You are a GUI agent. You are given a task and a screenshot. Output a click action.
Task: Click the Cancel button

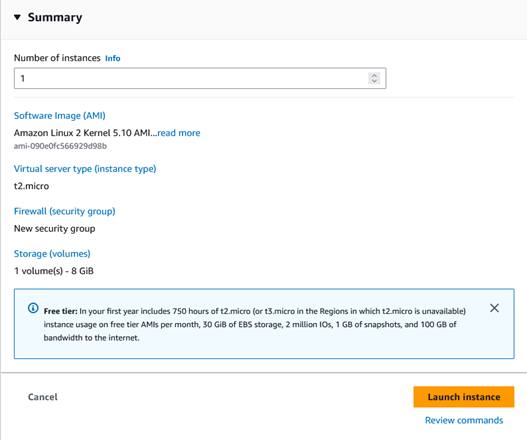coord(43,397)
